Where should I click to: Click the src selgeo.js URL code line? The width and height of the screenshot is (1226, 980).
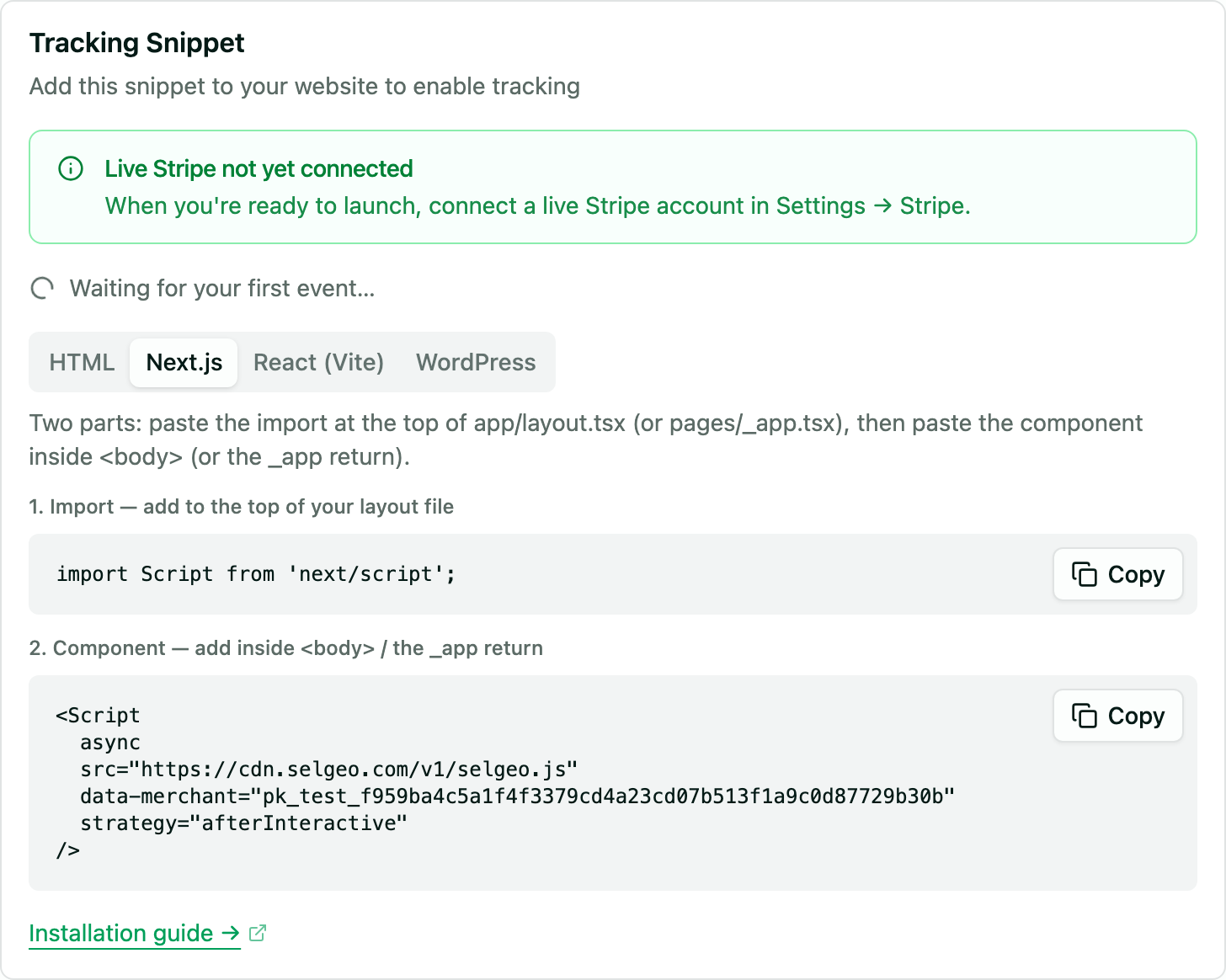pyautogui.click(x=329, y=770)
